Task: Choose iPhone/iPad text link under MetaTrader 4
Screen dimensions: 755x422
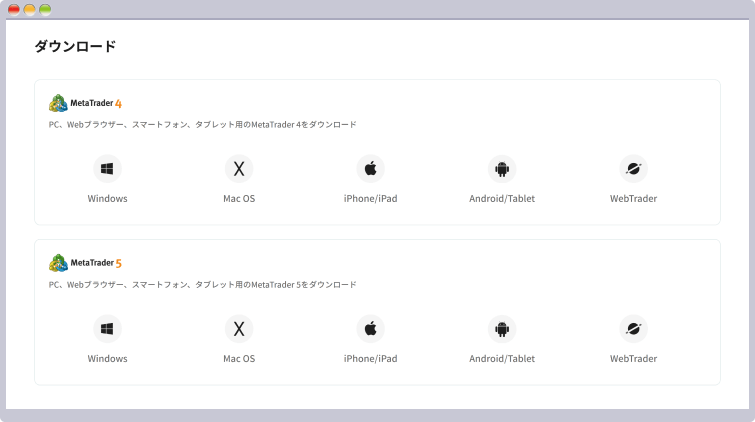Action: click(370, 198)
